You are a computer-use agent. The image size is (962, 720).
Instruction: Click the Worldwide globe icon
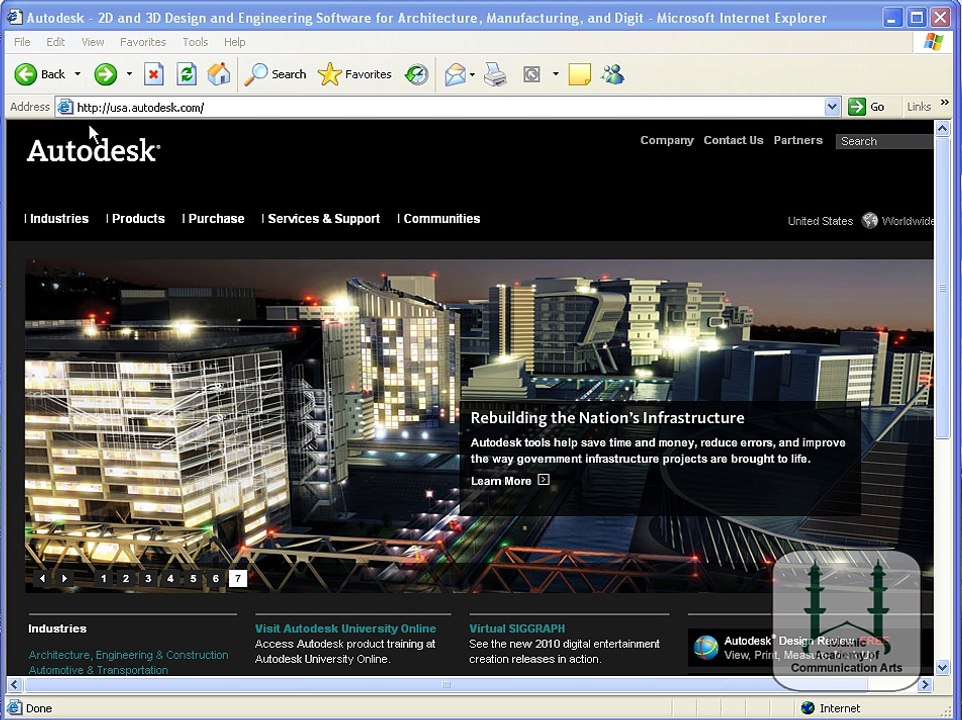[x=869, y=220]
